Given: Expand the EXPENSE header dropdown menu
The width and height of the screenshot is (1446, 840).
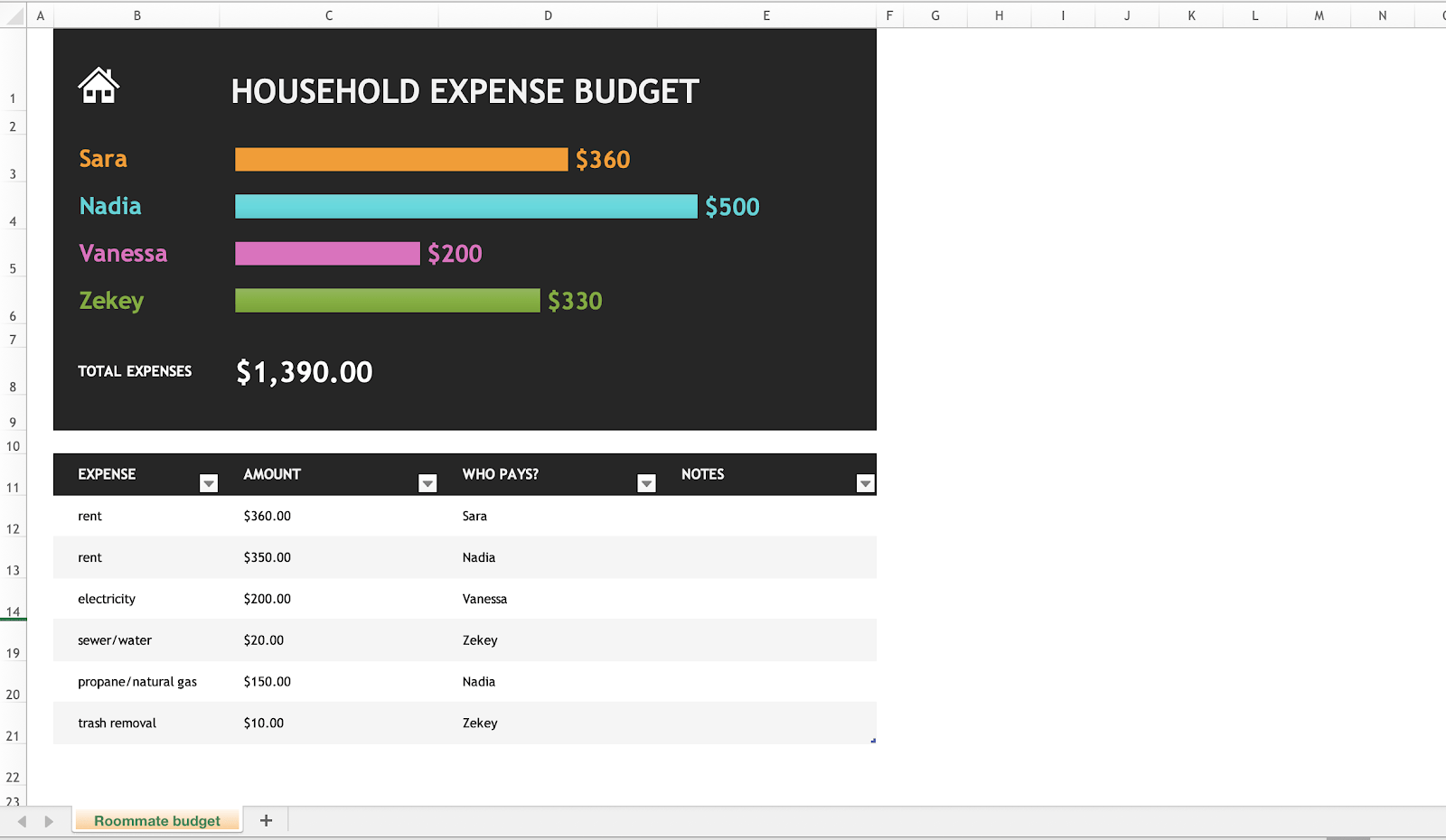Looking at the screenshot, I should 209,483.
